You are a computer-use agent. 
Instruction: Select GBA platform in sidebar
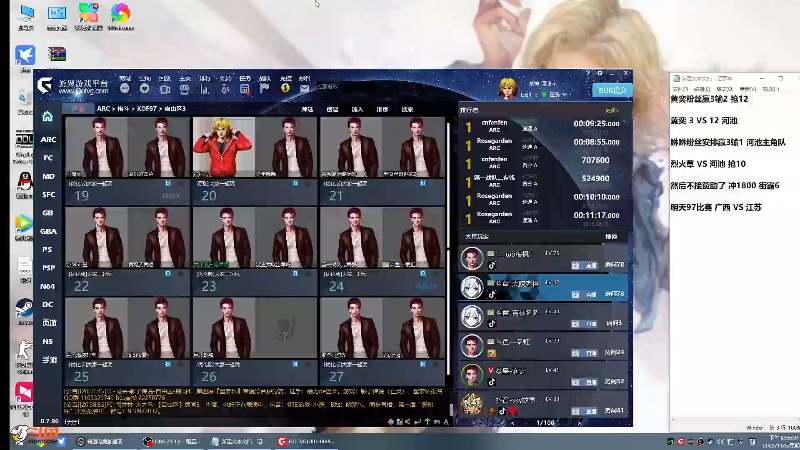click(48, 231)
